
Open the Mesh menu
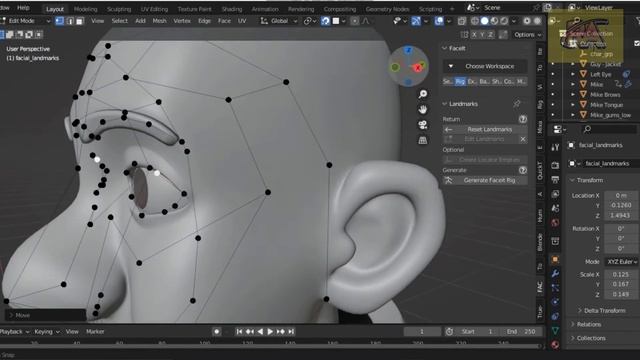point(159,21)
